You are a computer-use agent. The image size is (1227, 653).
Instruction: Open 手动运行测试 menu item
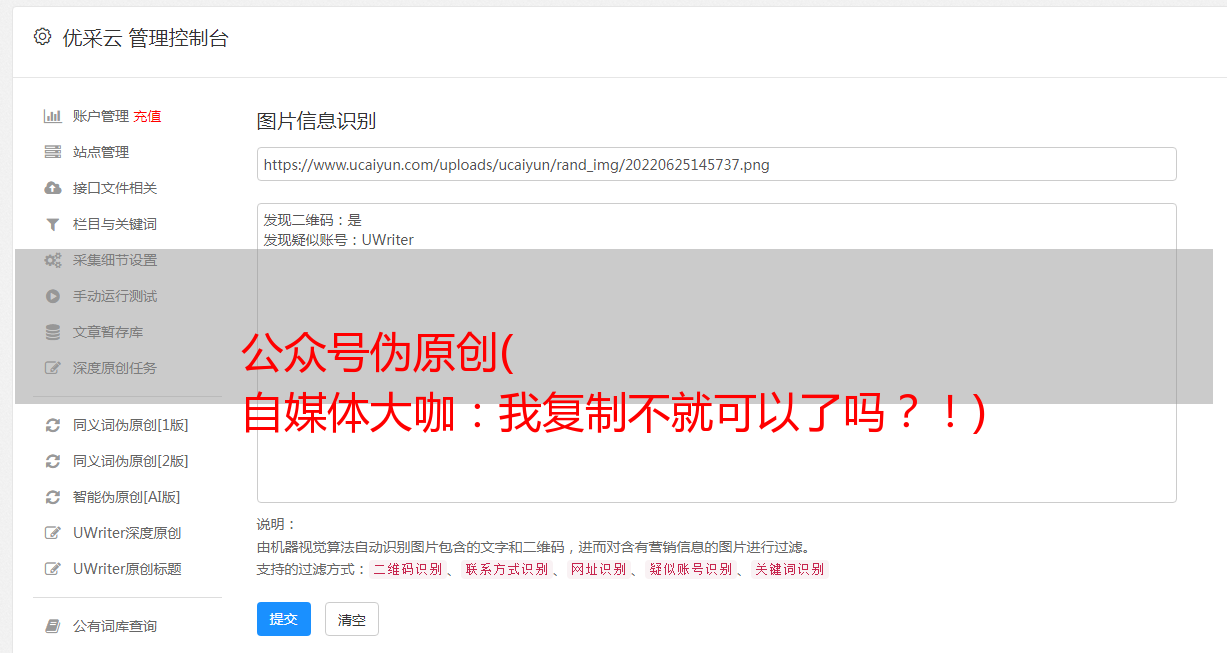(x=115, y=296)
